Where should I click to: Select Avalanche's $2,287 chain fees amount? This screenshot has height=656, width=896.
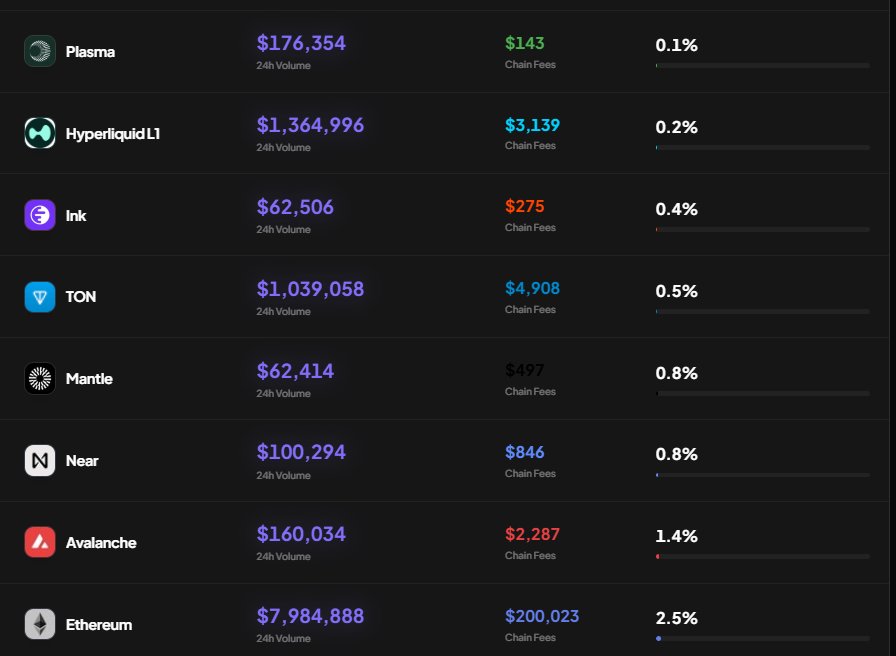[x=532, y=534]
